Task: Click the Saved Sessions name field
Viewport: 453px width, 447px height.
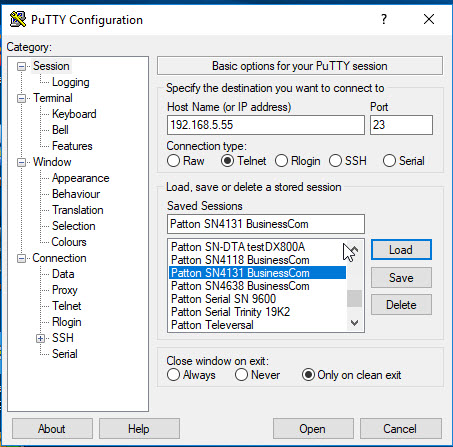Action: pos(266,224)
